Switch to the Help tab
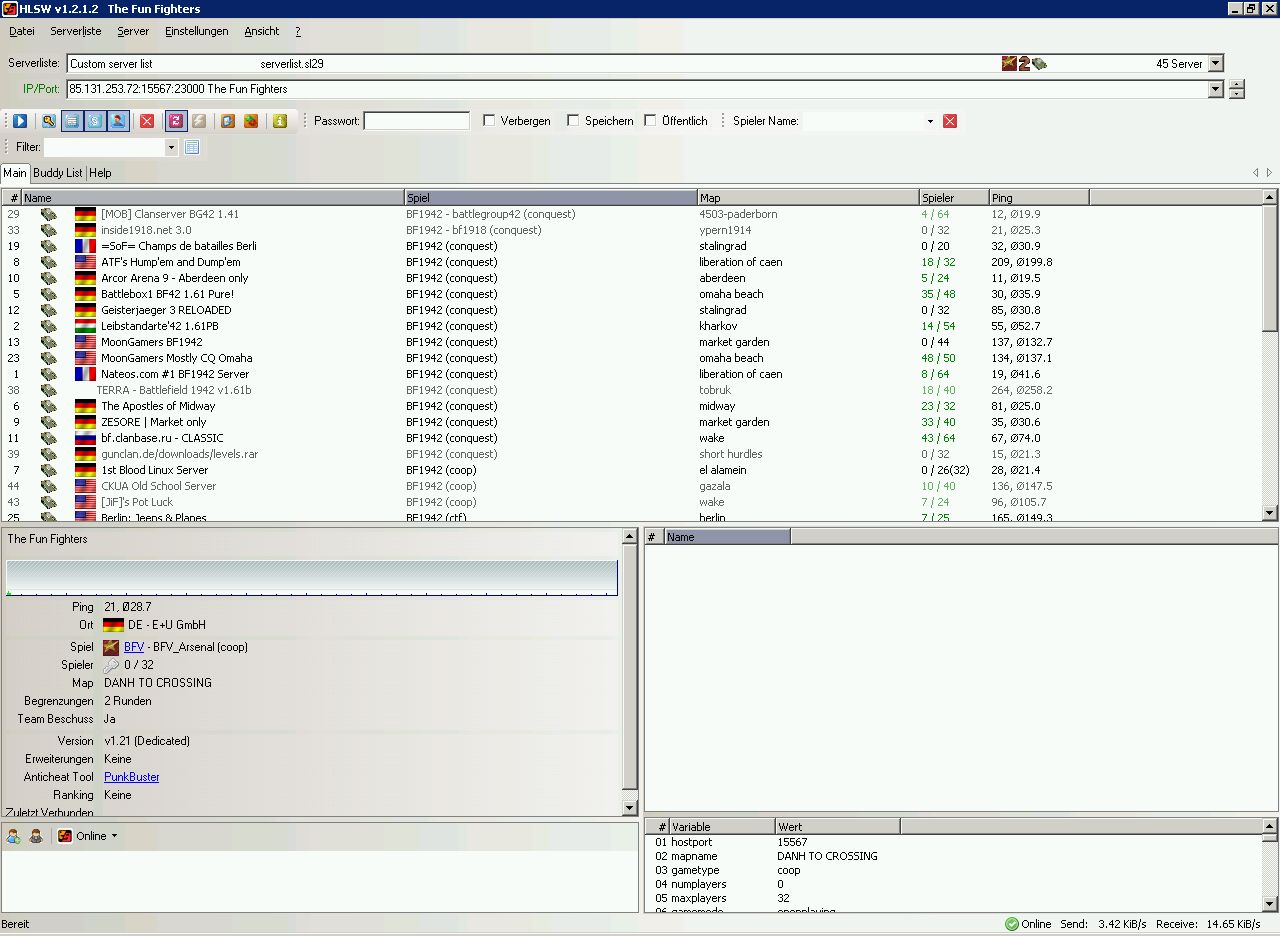The image size is (1280, 936). (100, 173)
